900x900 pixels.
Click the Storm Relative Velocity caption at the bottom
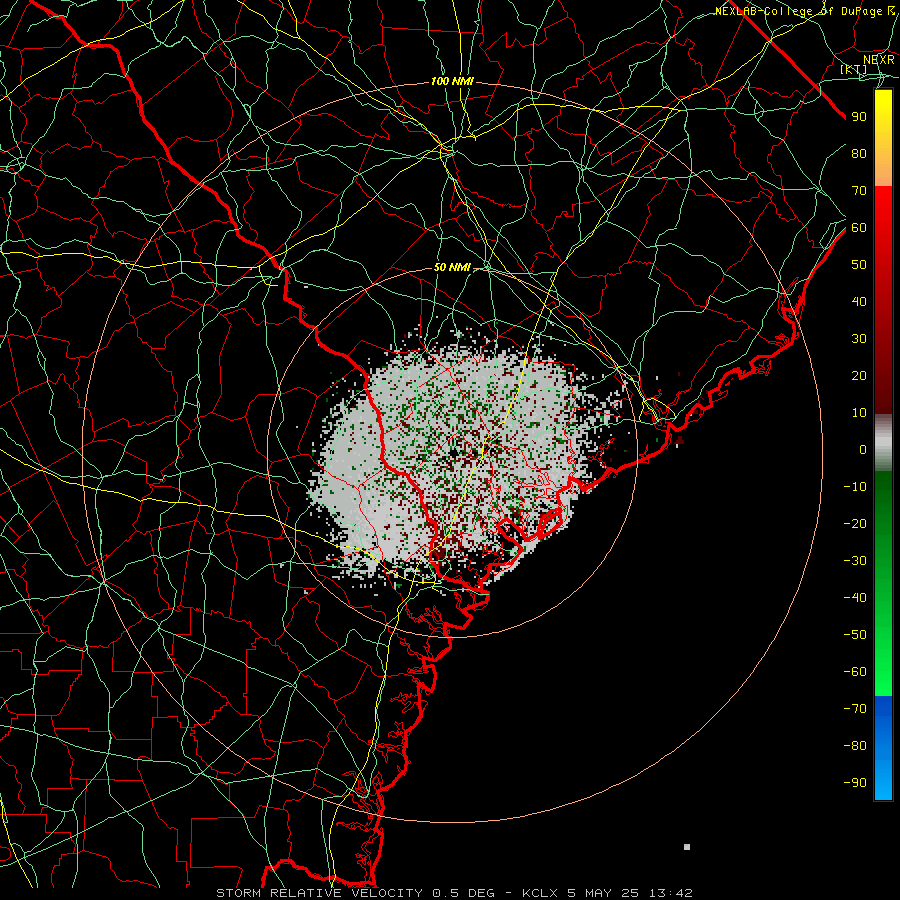[x=454, y=893]
